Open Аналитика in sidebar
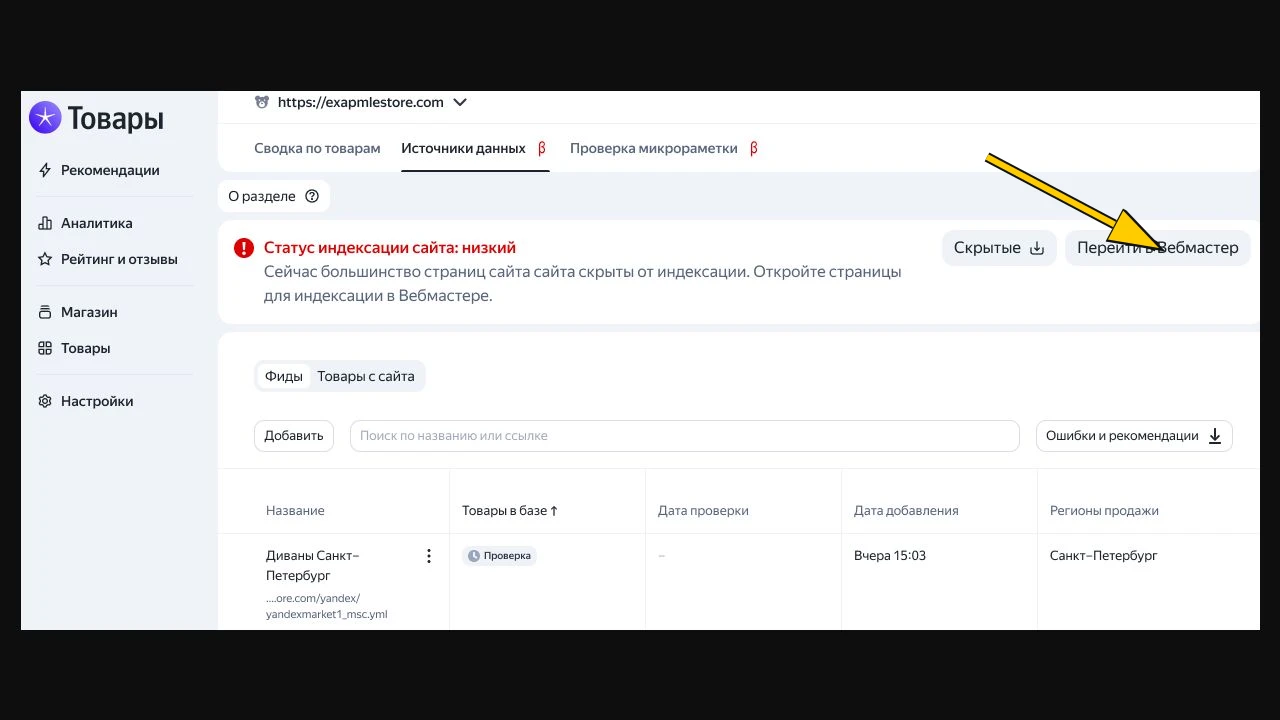The height and width of the screenshot is (720, 1280). pyautogui.click(x=97, y=223)
